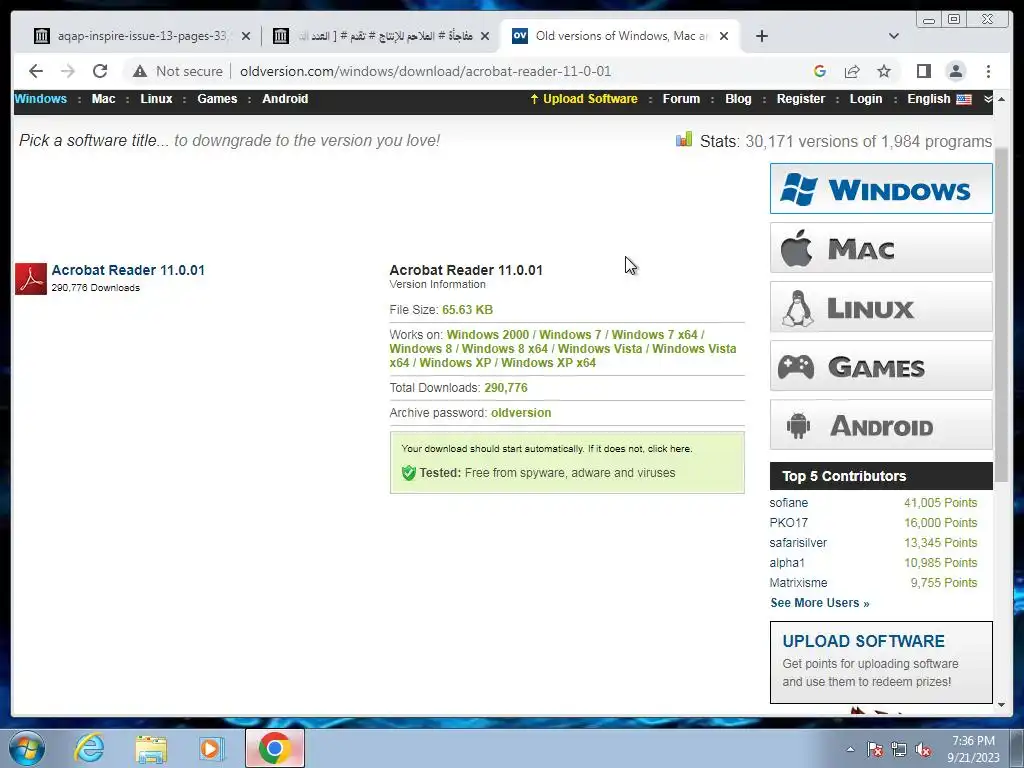This screenshot has height=768, width=1024.
Task: Click the scrollbar down arrow
Action: click(x=1001, y=705)
